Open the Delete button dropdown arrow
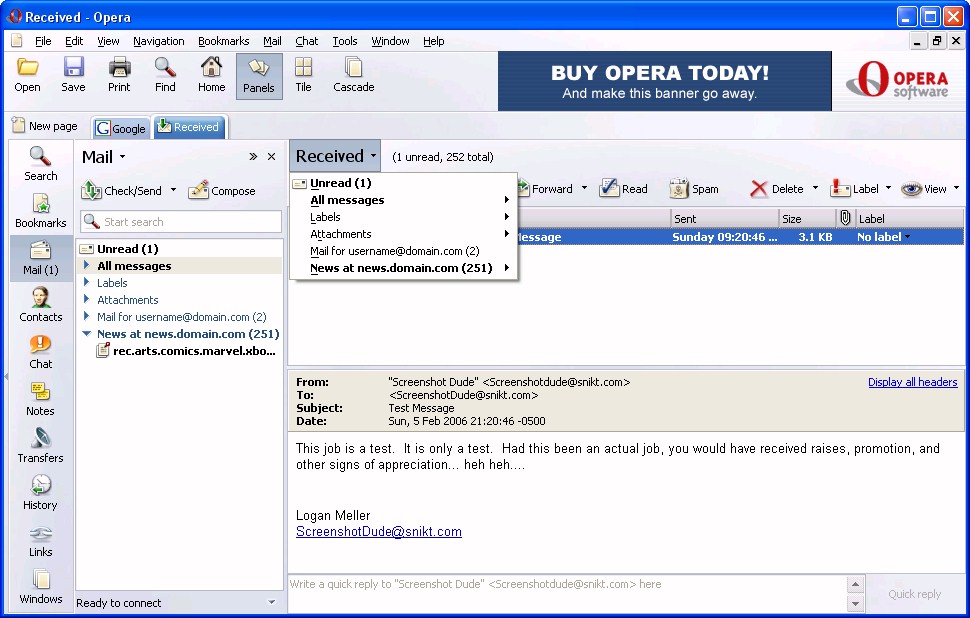 [x=815, y=188]
